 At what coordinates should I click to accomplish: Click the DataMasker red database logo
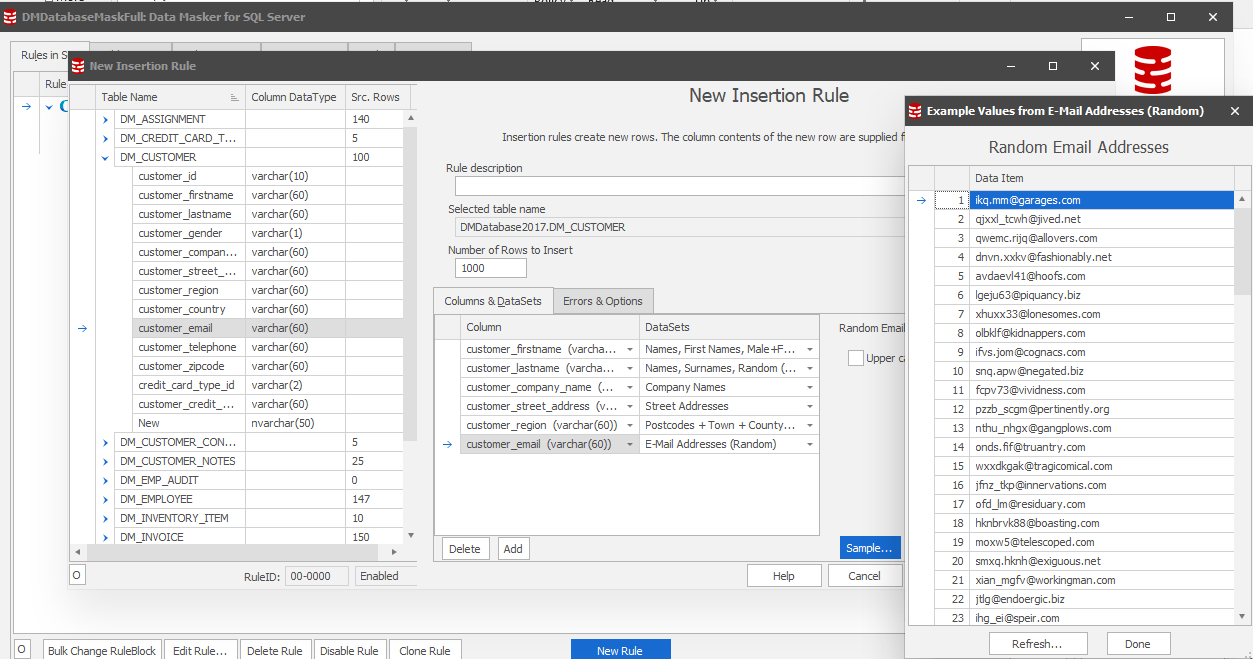[x=1152, y=71]
